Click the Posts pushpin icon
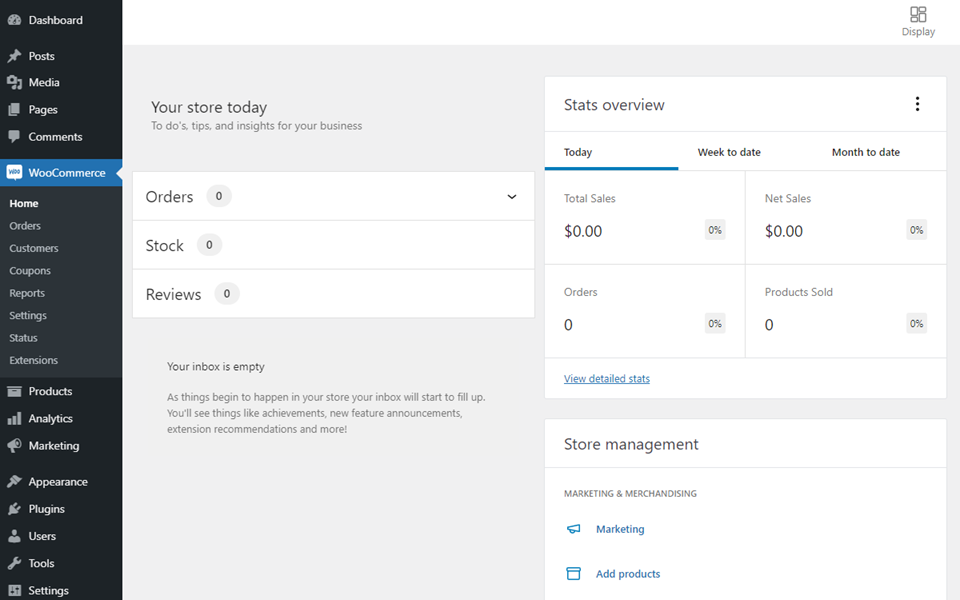This screenshot has height=600, width=960. (14, 56)
